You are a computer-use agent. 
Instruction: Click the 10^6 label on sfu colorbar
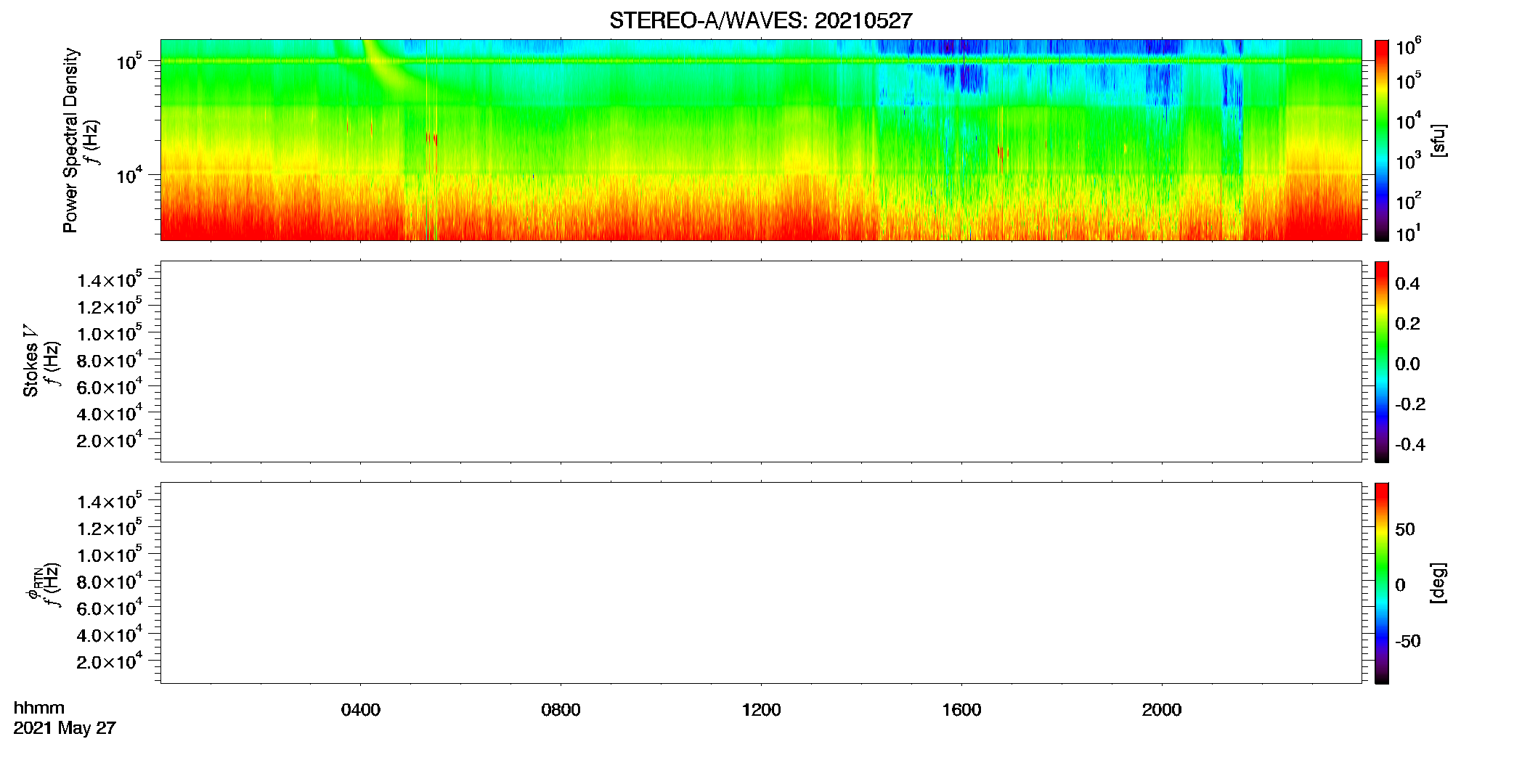1408,47
